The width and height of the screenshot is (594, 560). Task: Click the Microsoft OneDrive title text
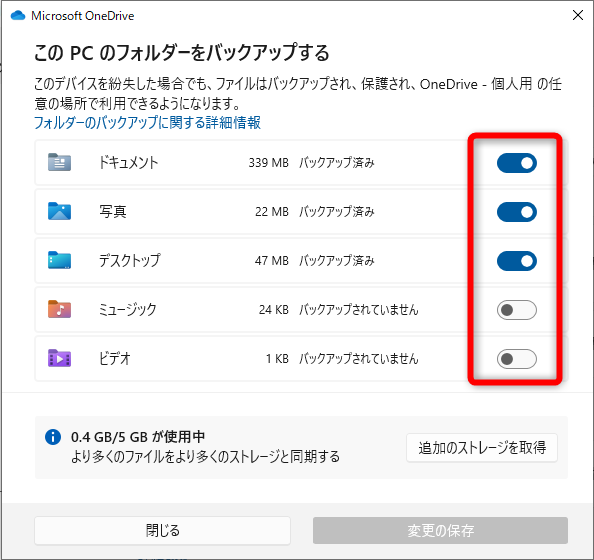click(83, 16)
